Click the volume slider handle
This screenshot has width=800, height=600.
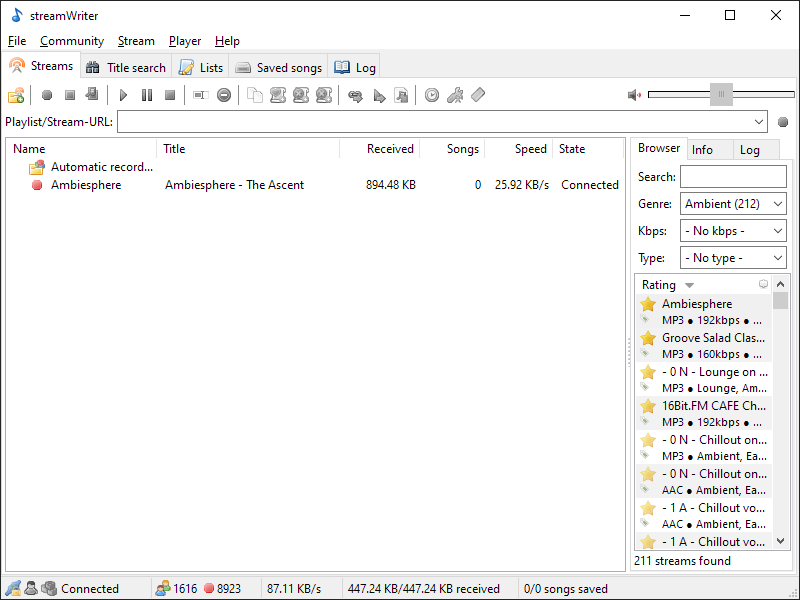click(721, 95)
